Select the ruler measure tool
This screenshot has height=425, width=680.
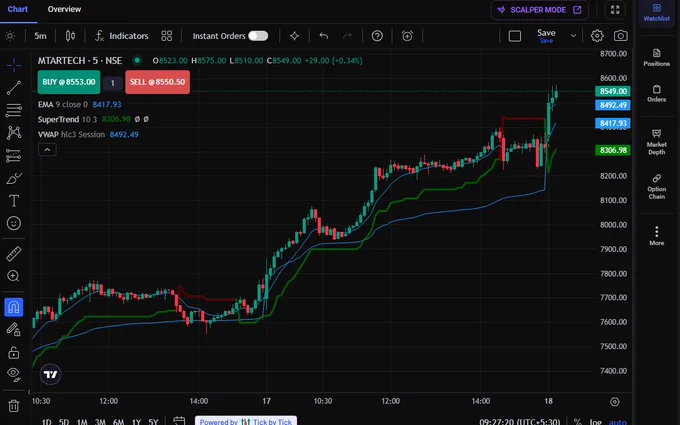pos(14,254)
